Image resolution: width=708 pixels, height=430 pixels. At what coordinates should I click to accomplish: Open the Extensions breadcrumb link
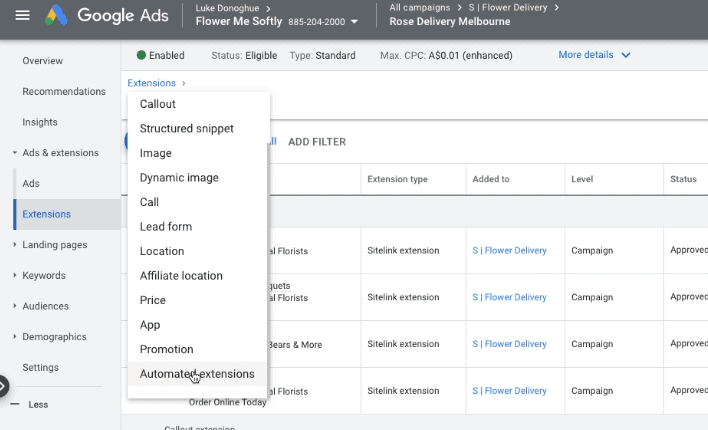tap(151, 83)
